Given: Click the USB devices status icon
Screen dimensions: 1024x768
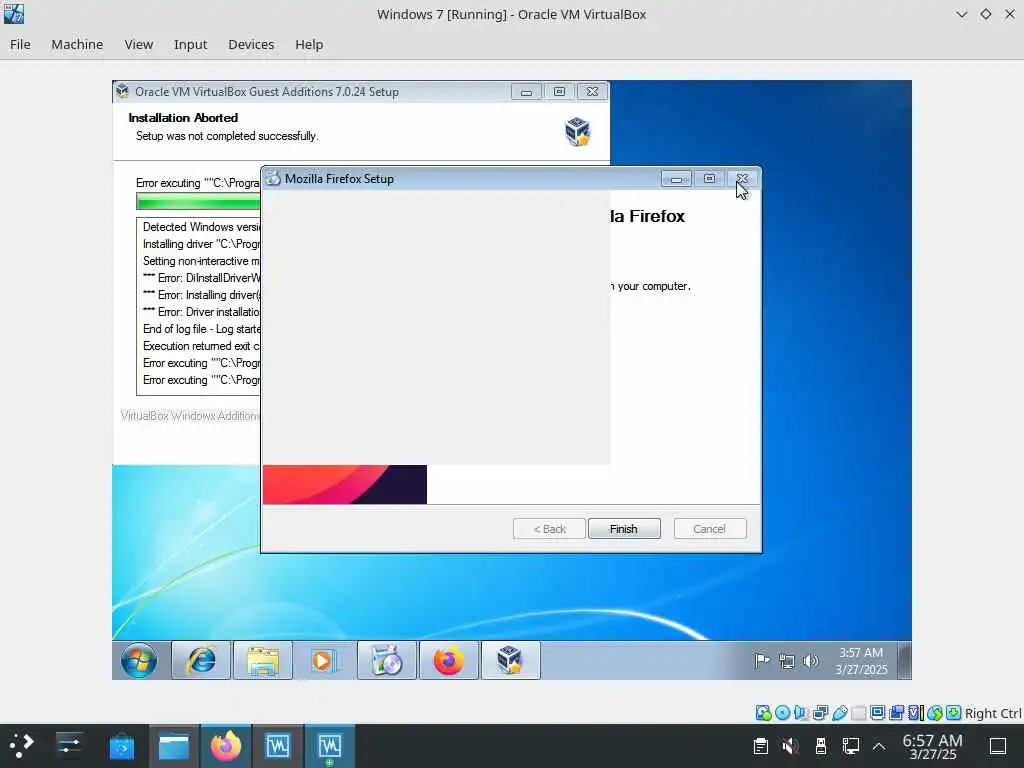Looking at the screenshot, I should pyautogui.click(x=840, y=712).
